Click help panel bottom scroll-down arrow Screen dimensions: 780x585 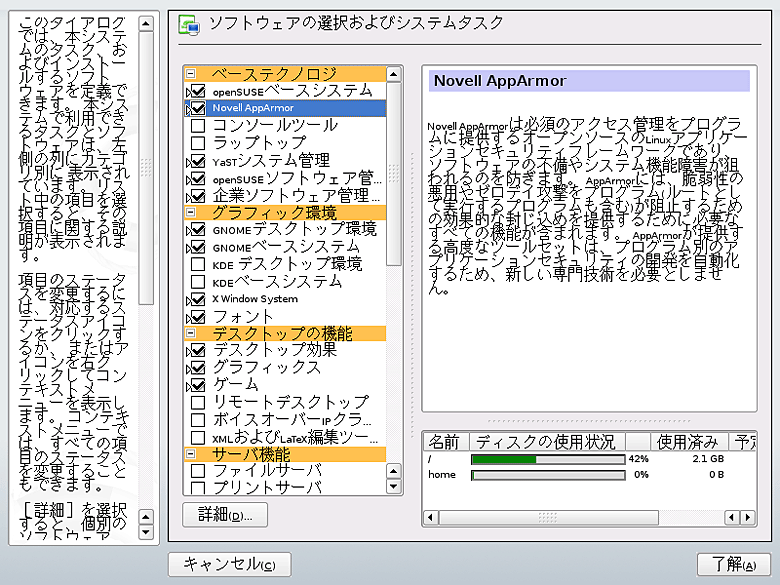point(146,532)
